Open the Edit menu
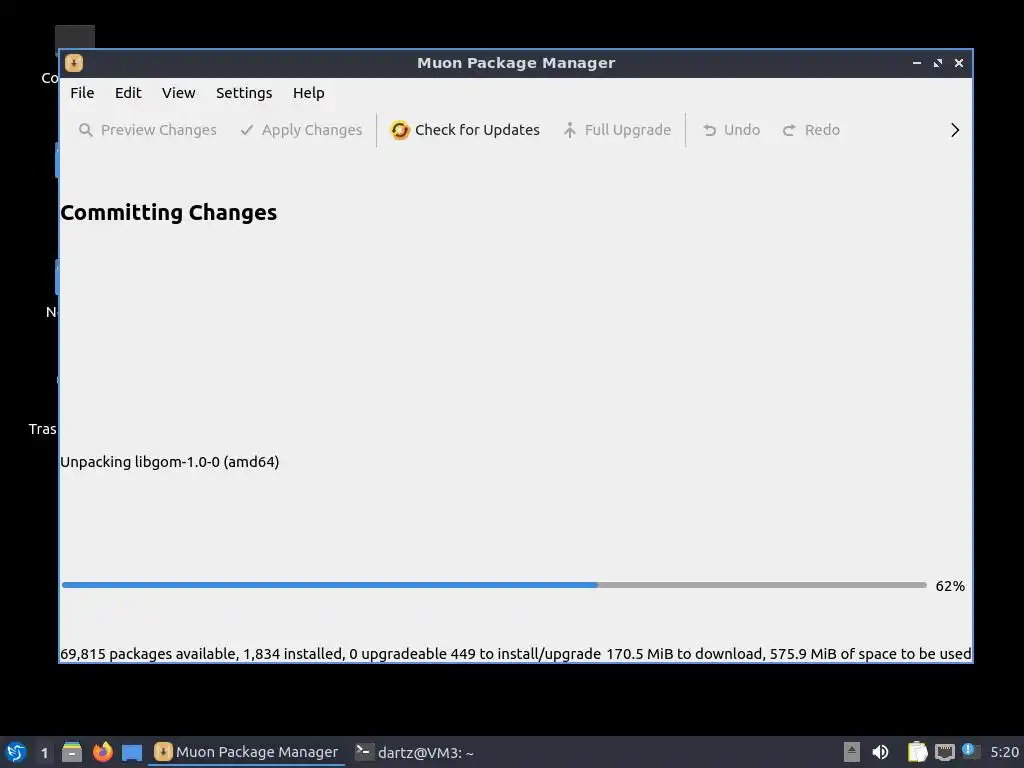1024x768 pixels. tap(128, 93)
